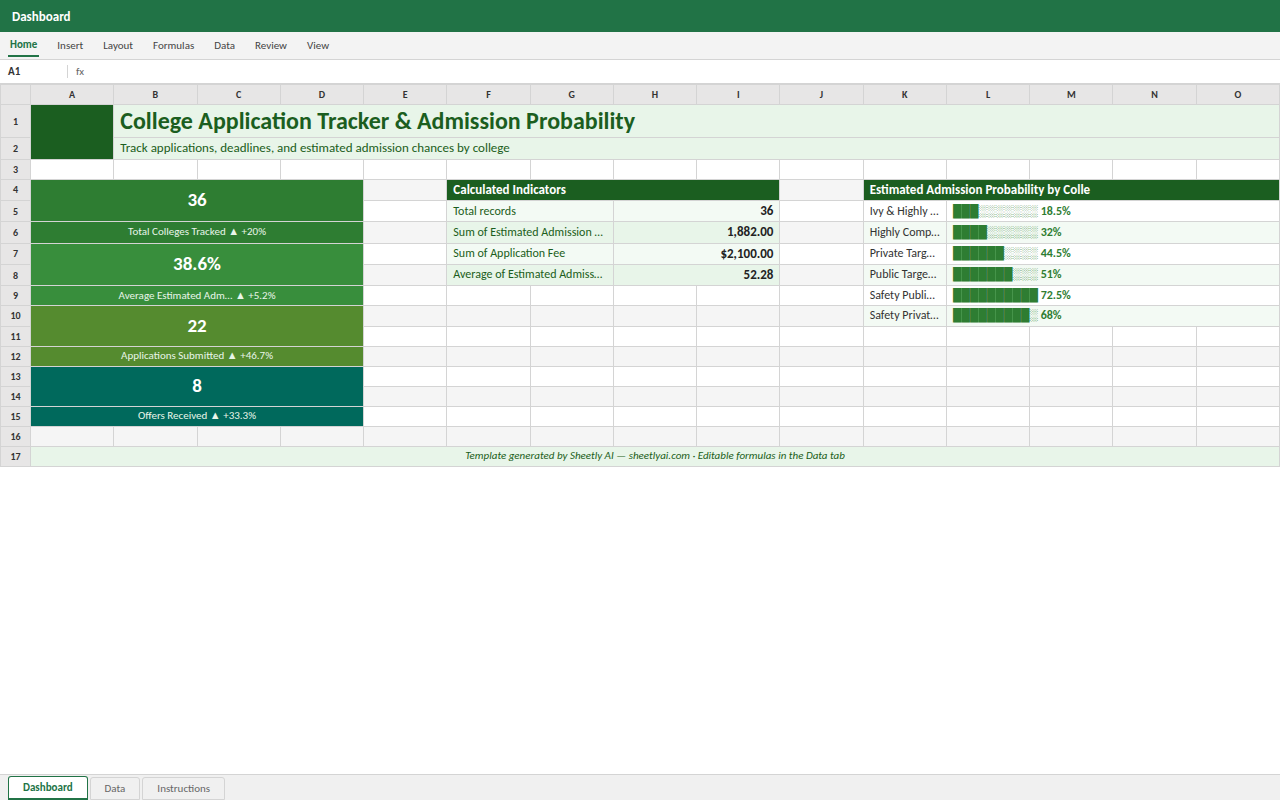Open the Instructions sheet tab
Viewport: 1280px width, 800px height.
(184, 788)
